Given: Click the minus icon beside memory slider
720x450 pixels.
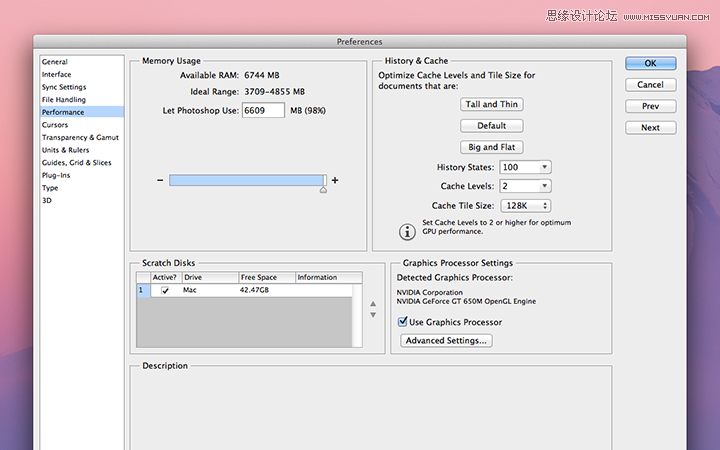Looking at the screenshot, I should coord(160,180).
